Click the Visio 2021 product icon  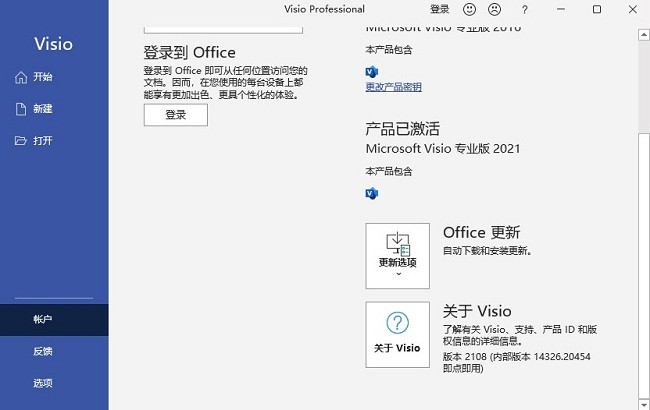[371, 192]
